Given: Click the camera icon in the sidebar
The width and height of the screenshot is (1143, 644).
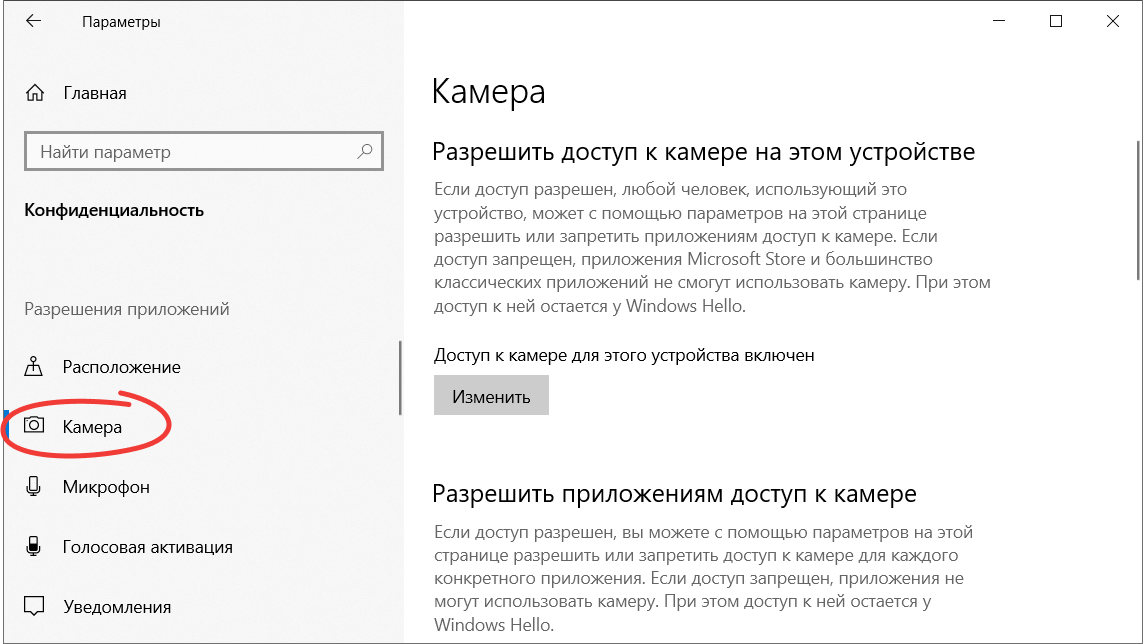Looking at the screenshot, I should [35, 426].
